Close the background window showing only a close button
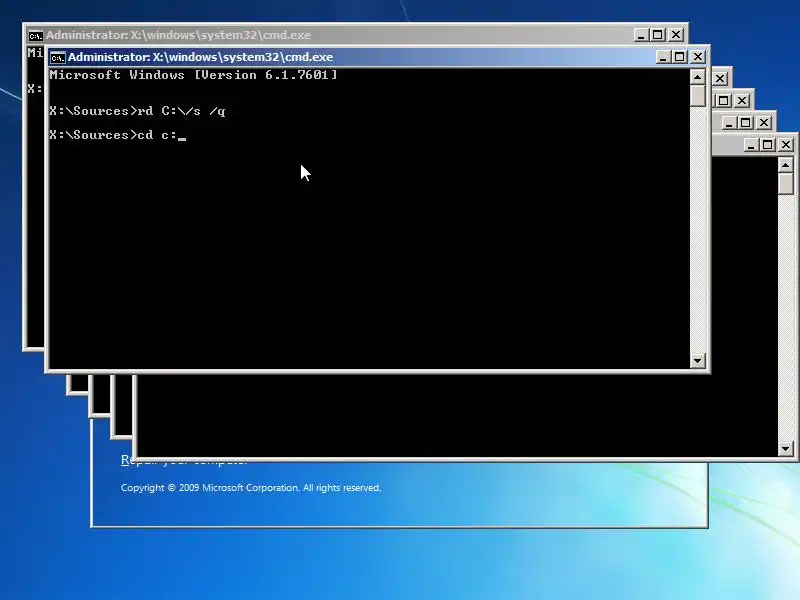The width and height of the screenshot is (800, 600). click(720, 79)
